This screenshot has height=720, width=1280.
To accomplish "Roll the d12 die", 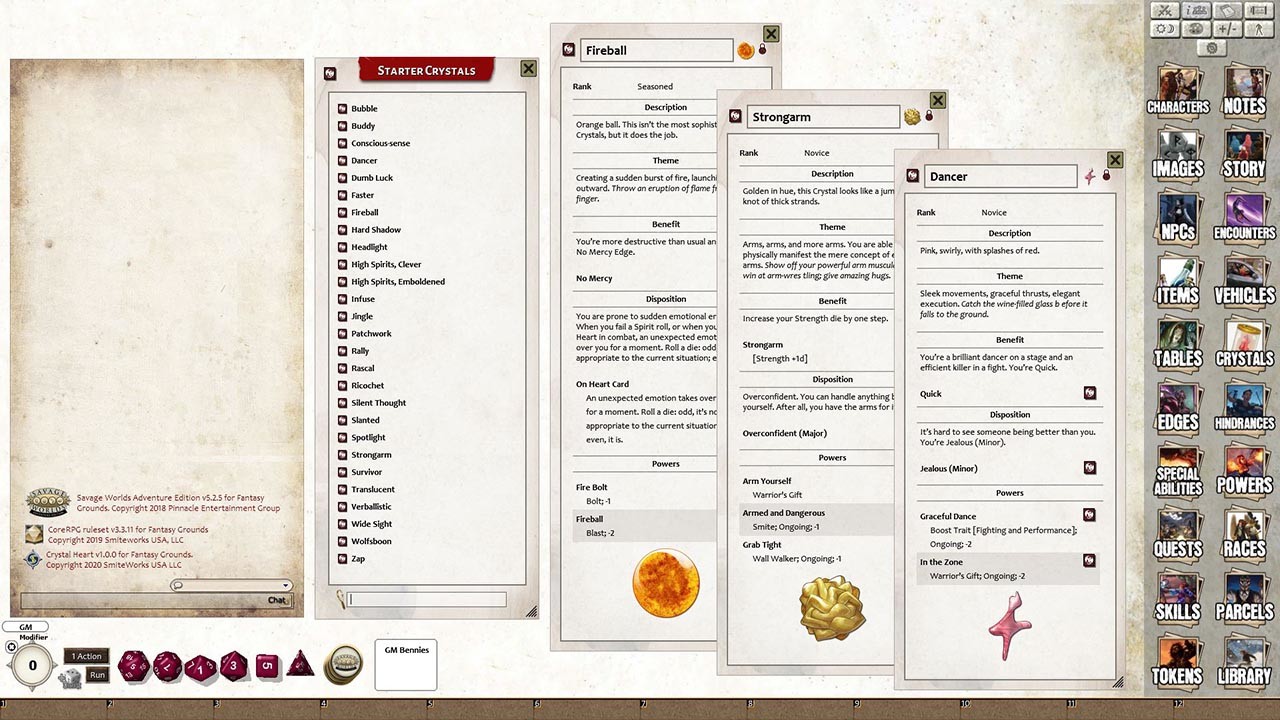I will point(167,666).
